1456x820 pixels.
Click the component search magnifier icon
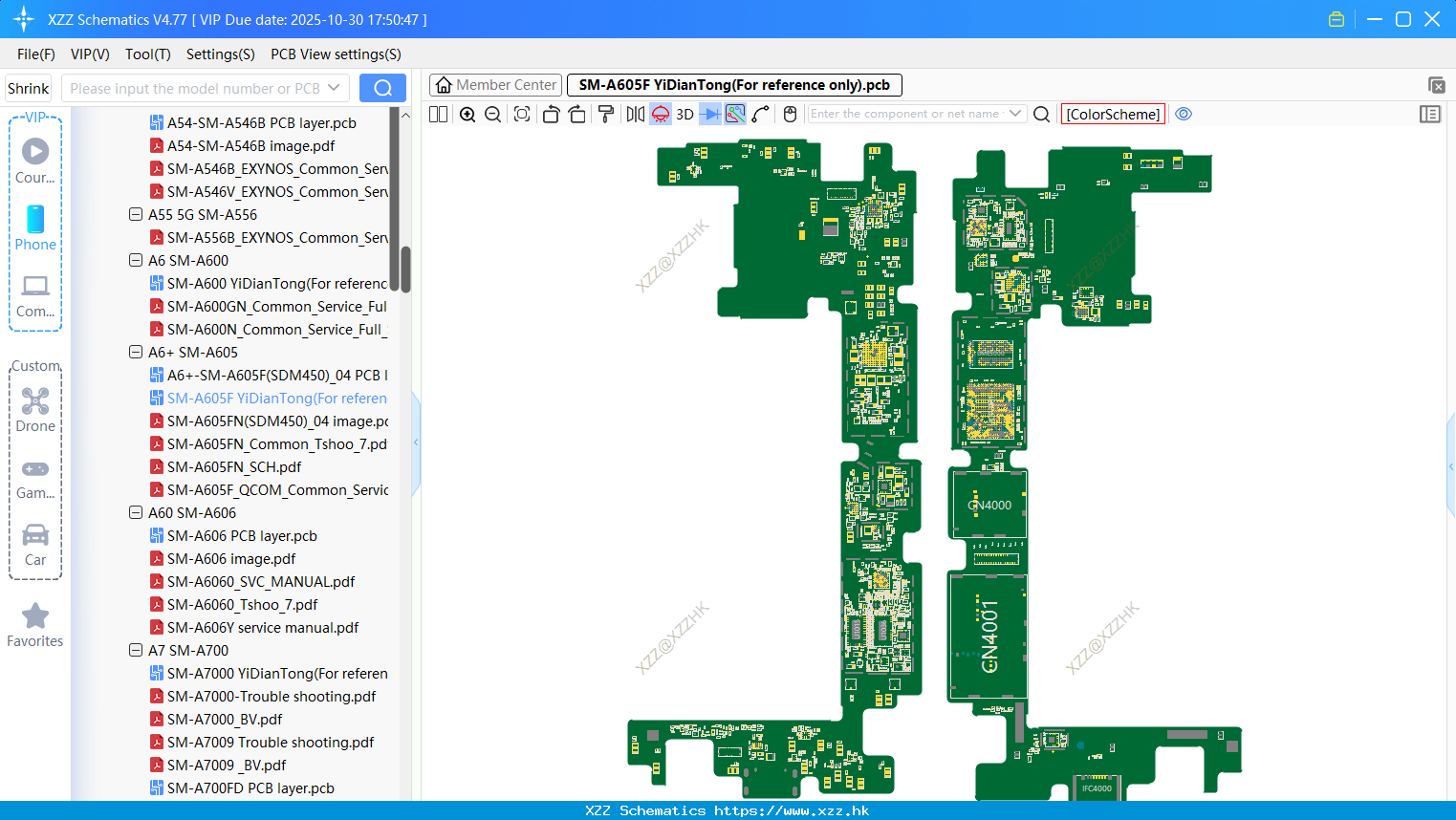point(1042,114)
